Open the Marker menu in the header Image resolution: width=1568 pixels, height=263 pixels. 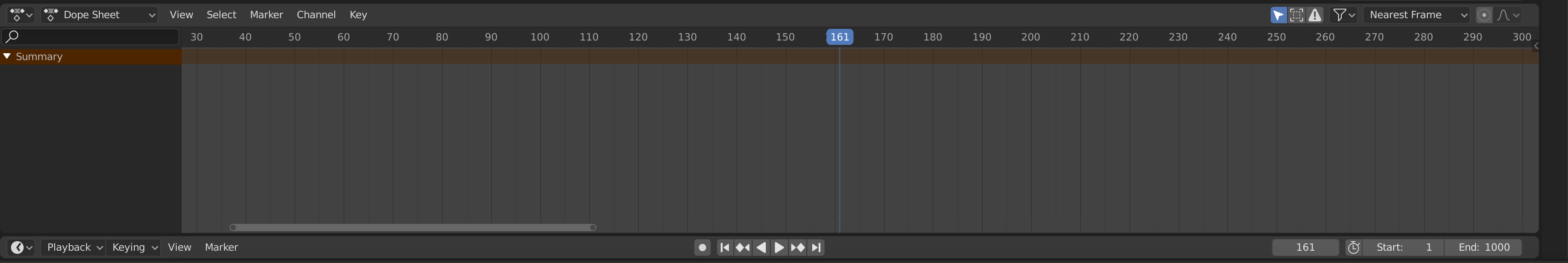coord(266,15)
